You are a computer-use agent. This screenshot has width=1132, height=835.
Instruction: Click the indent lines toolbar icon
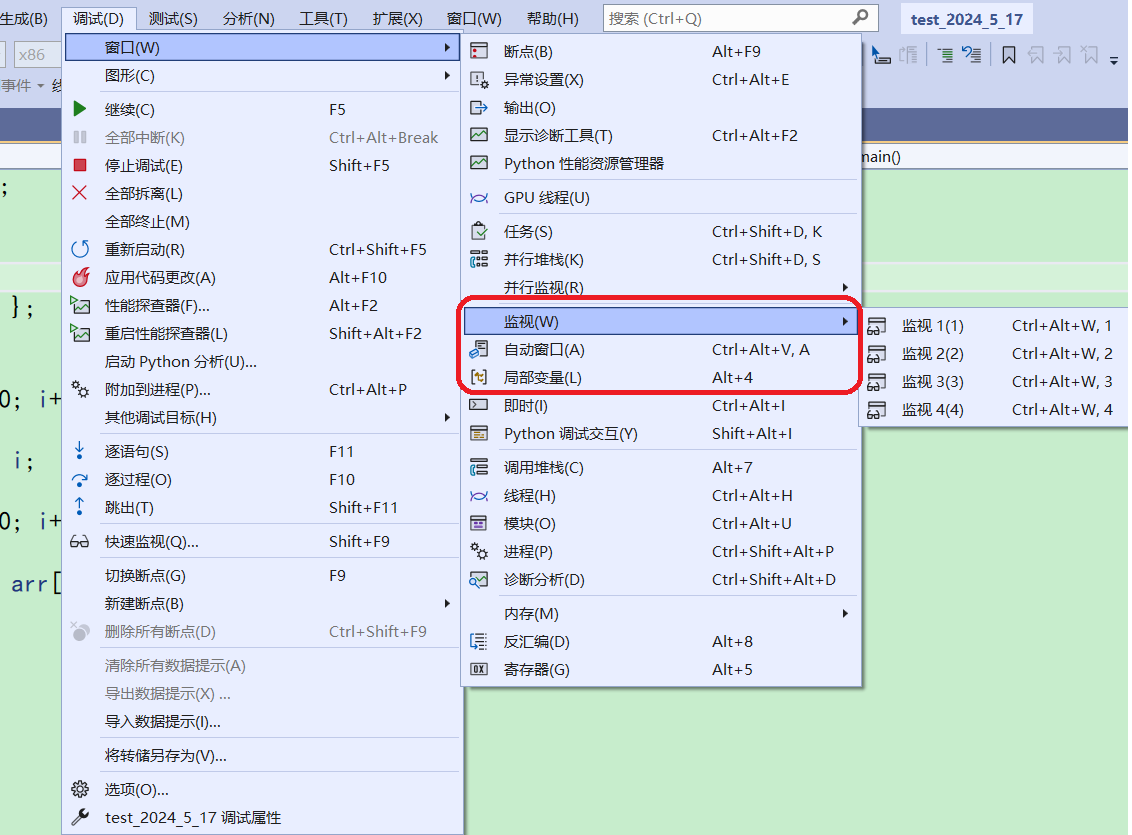944,55
